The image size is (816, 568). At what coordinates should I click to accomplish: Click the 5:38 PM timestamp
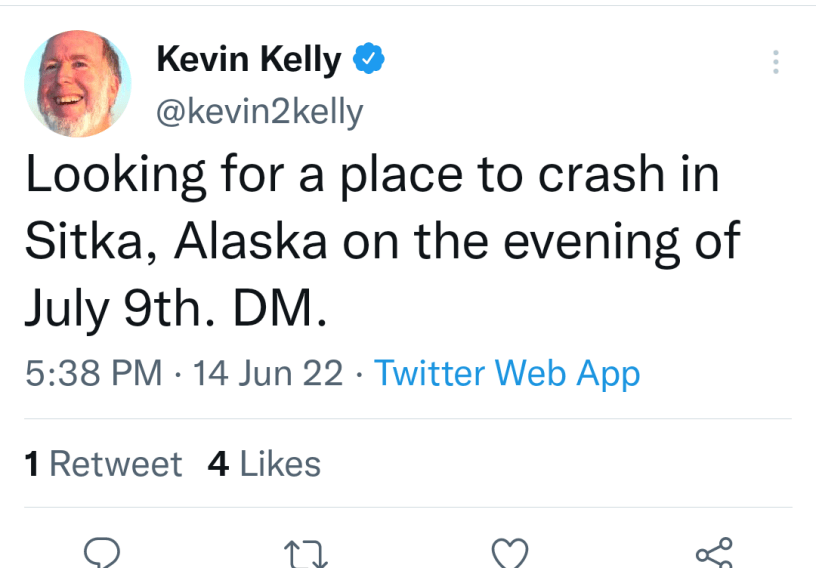[93, 374]
